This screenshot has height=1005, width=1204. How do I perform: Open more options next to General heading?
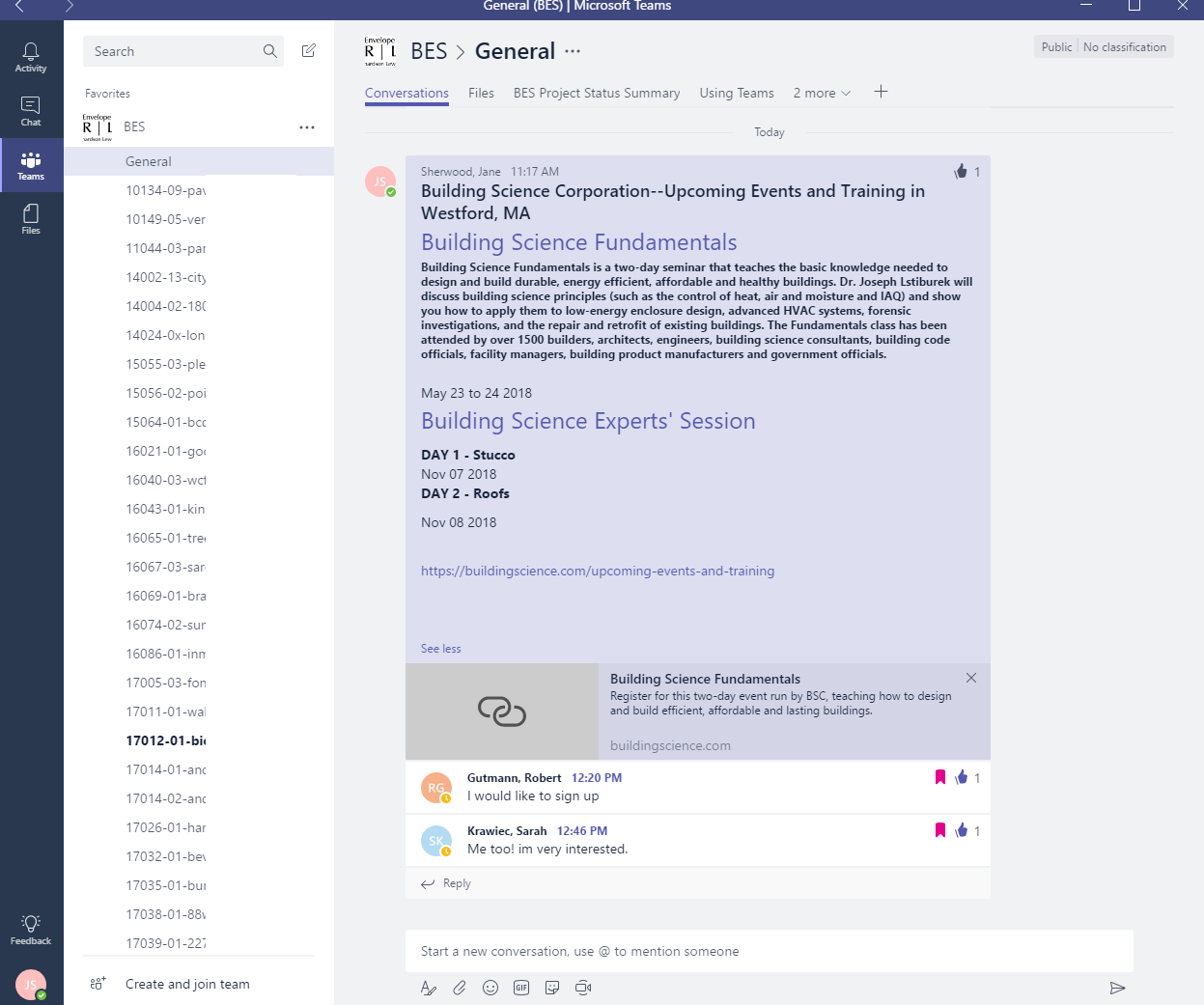(x=573, y=51)
